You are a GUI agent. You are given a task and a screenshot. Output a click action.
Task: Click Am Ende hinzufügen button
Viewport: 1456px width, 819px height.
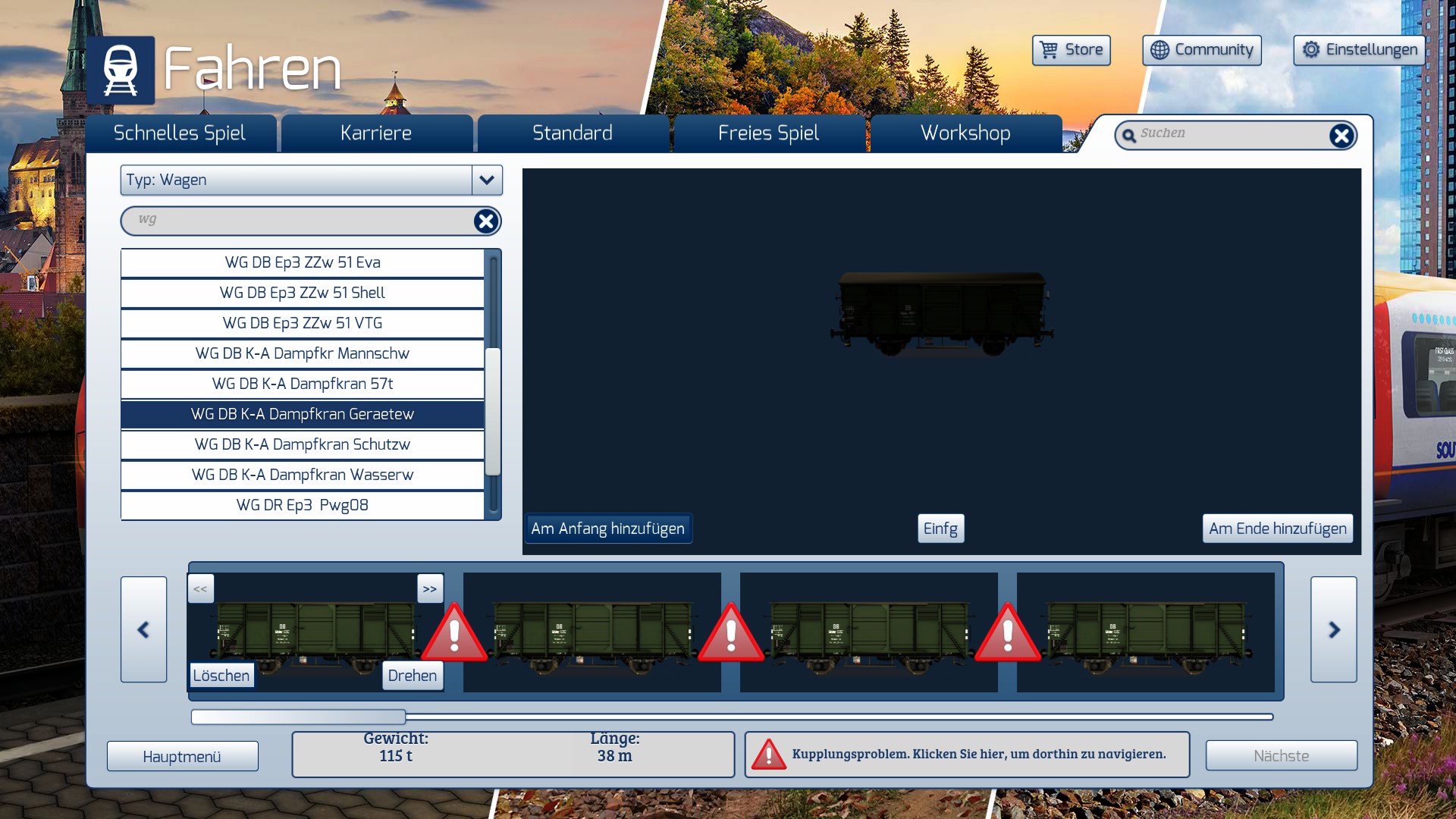[1277, 529]
